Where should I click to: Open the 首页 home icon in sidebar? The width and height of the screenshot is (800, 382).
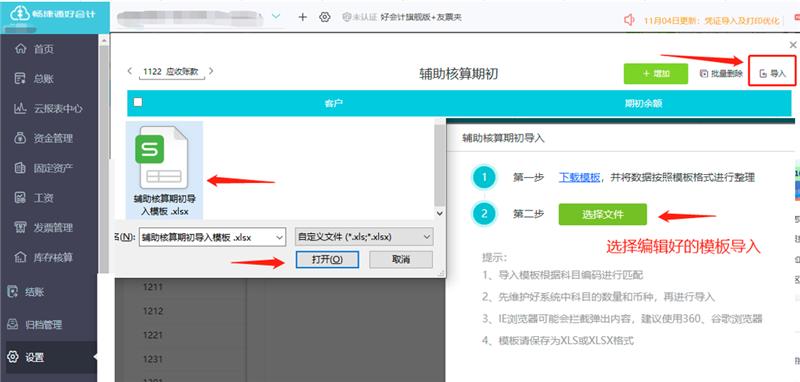[20, 49]
